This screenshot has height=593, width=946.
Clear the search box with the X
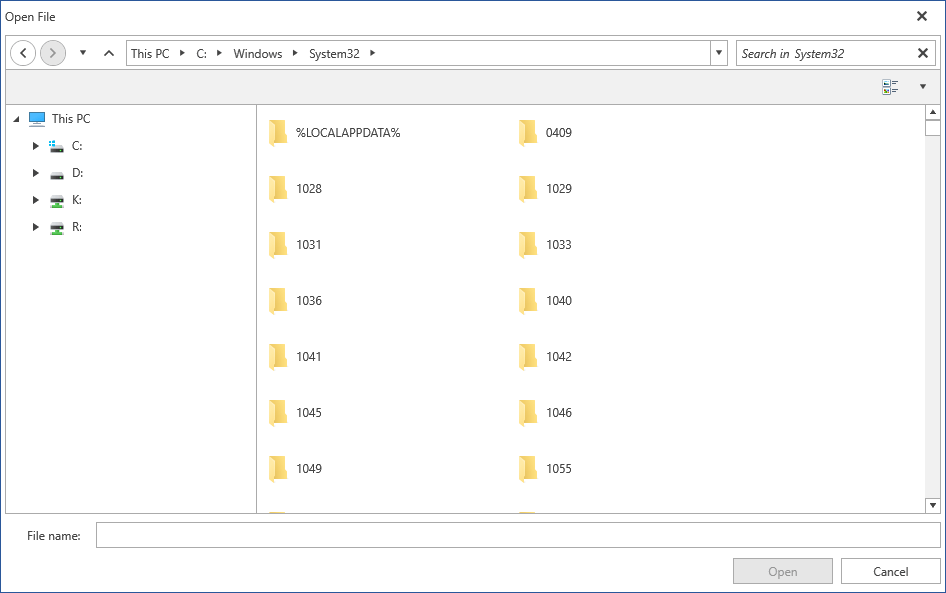pyautogui.click(x=922, y=52)
